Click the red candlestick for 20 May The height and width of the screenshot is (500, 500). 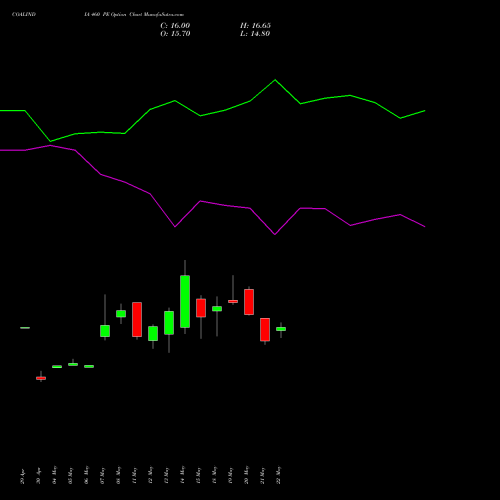tap(249, 302)
